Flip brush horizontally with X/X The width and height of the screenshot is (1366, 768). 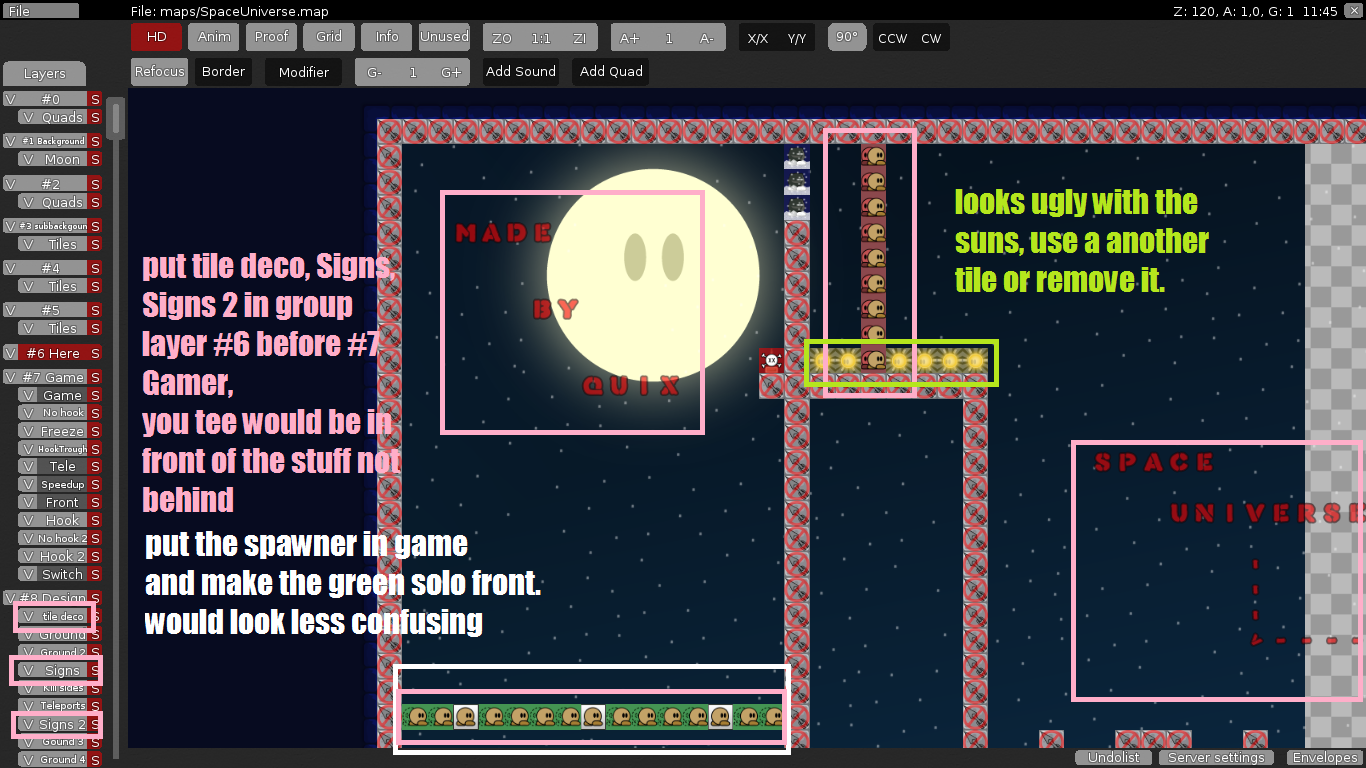(x=758, y=38)
